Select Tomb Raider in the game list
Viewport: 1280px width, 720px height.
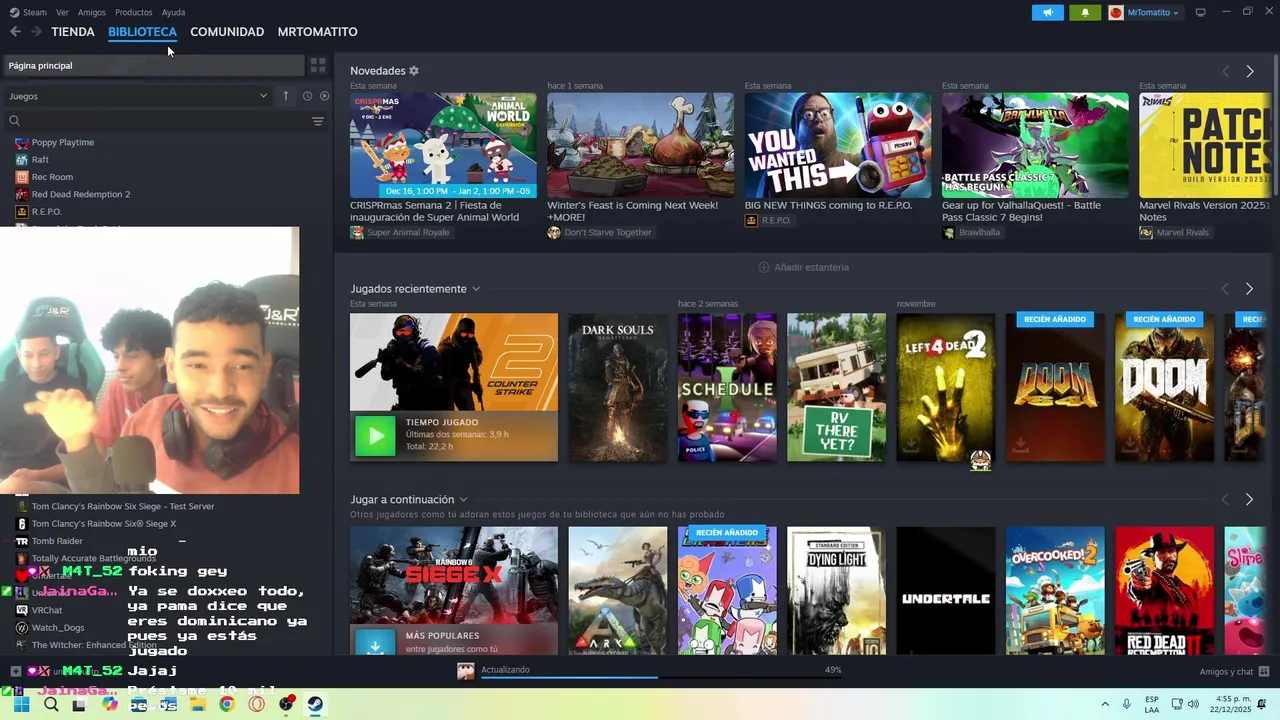click(57, 541)
